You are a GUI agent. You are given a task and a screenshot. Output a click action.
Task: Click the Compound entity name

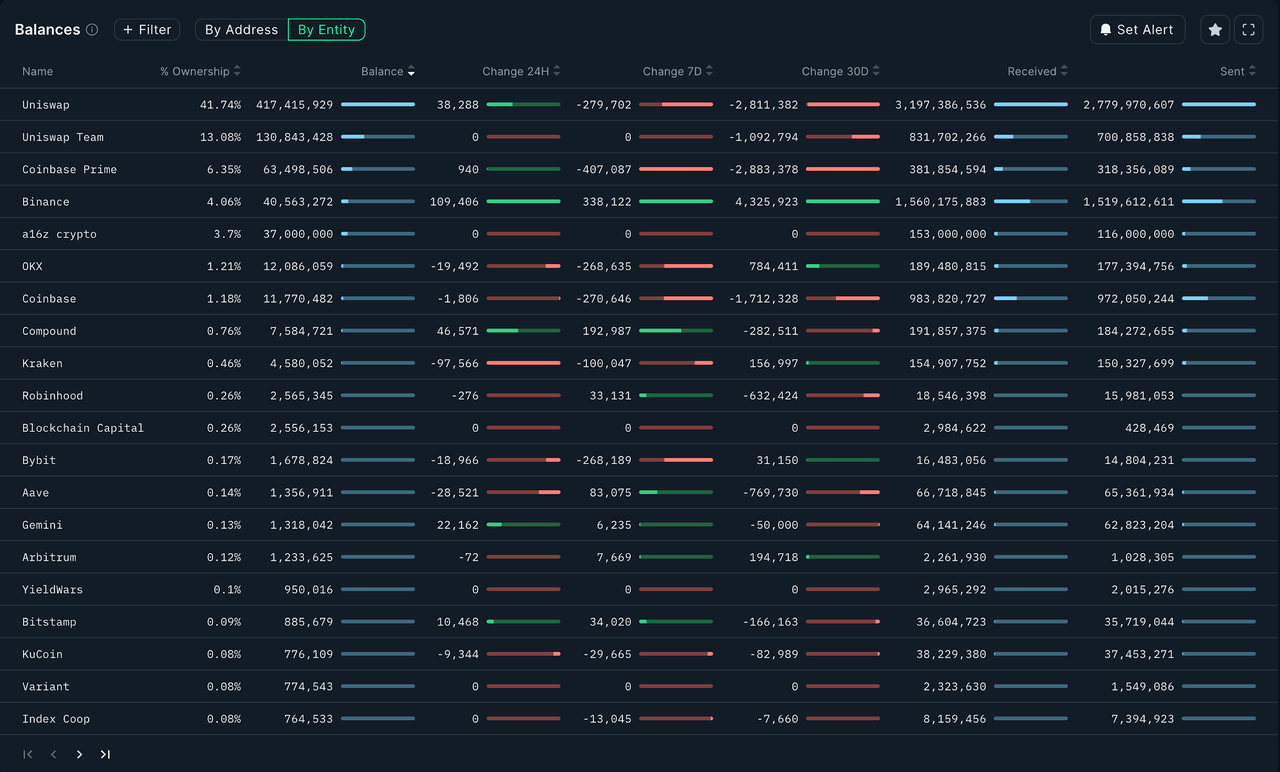tap(49, 331)
